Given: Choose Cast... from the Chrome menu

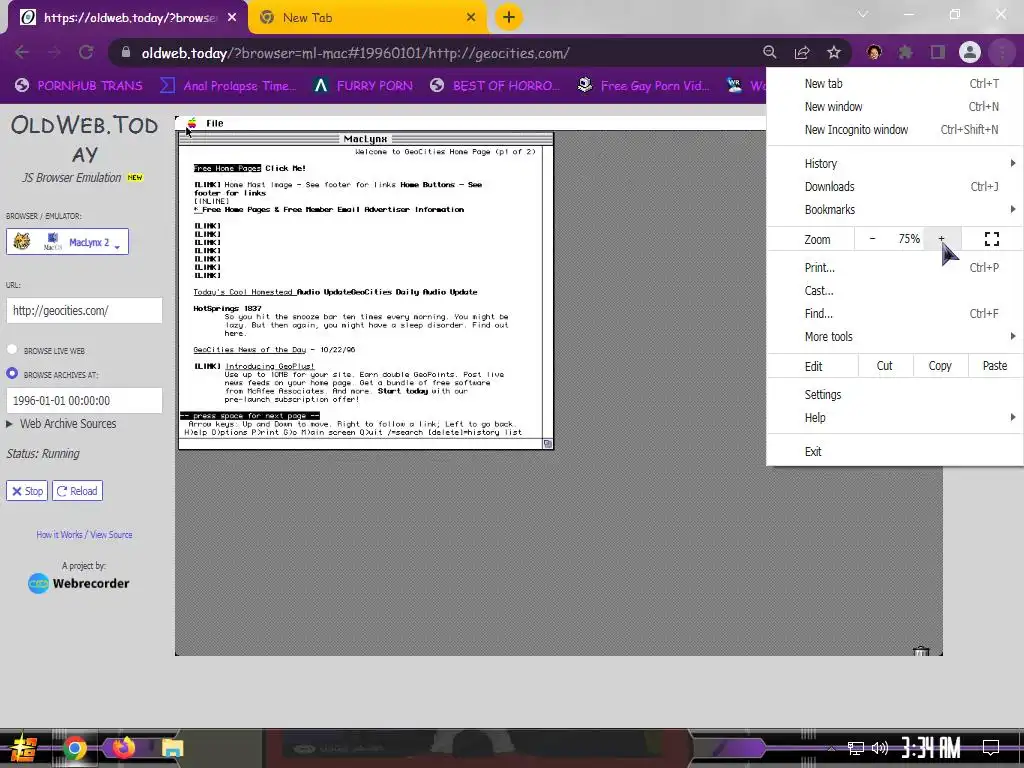Looking at the screenshot, I should click(x=895, y=291).
